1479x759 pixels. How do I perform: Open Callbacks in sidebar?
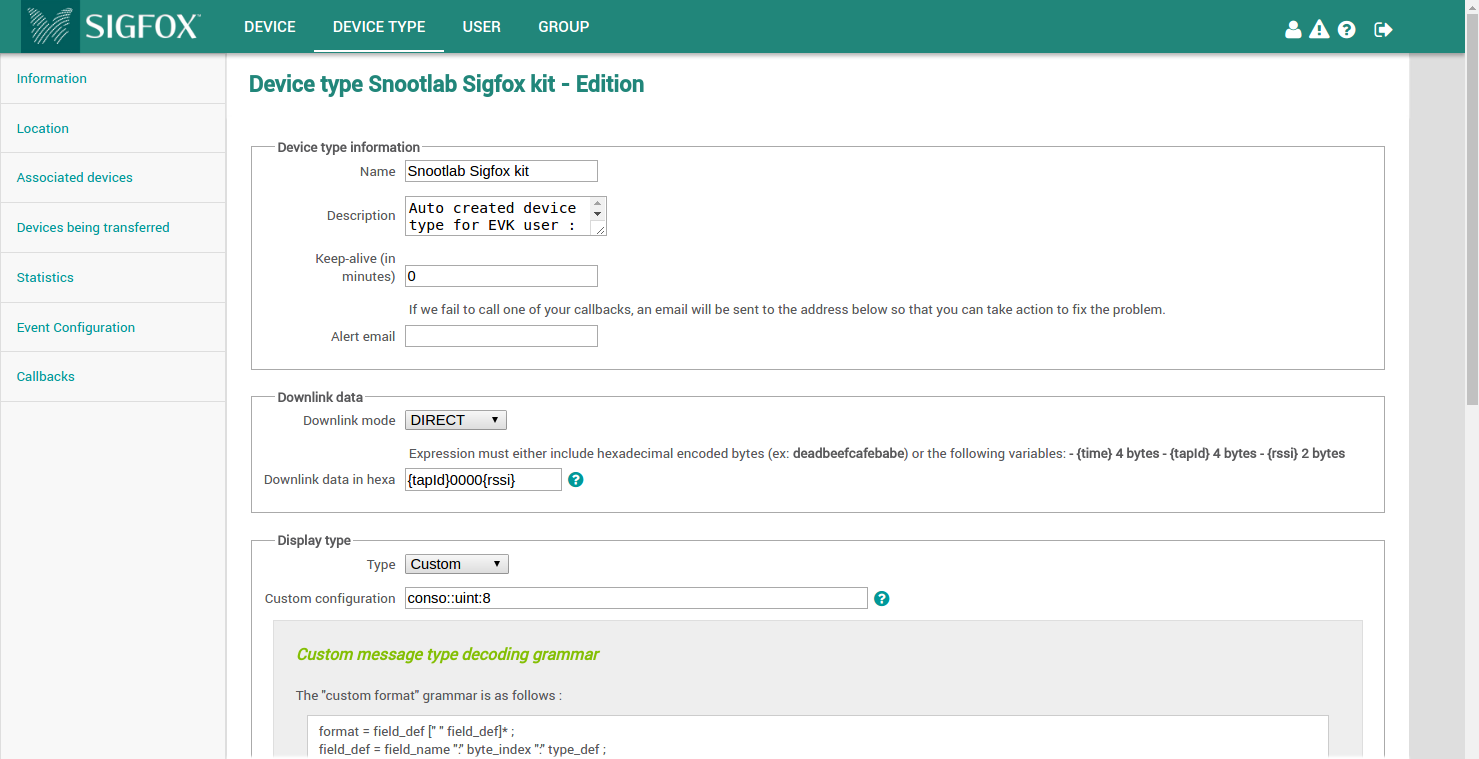[113, 377]
